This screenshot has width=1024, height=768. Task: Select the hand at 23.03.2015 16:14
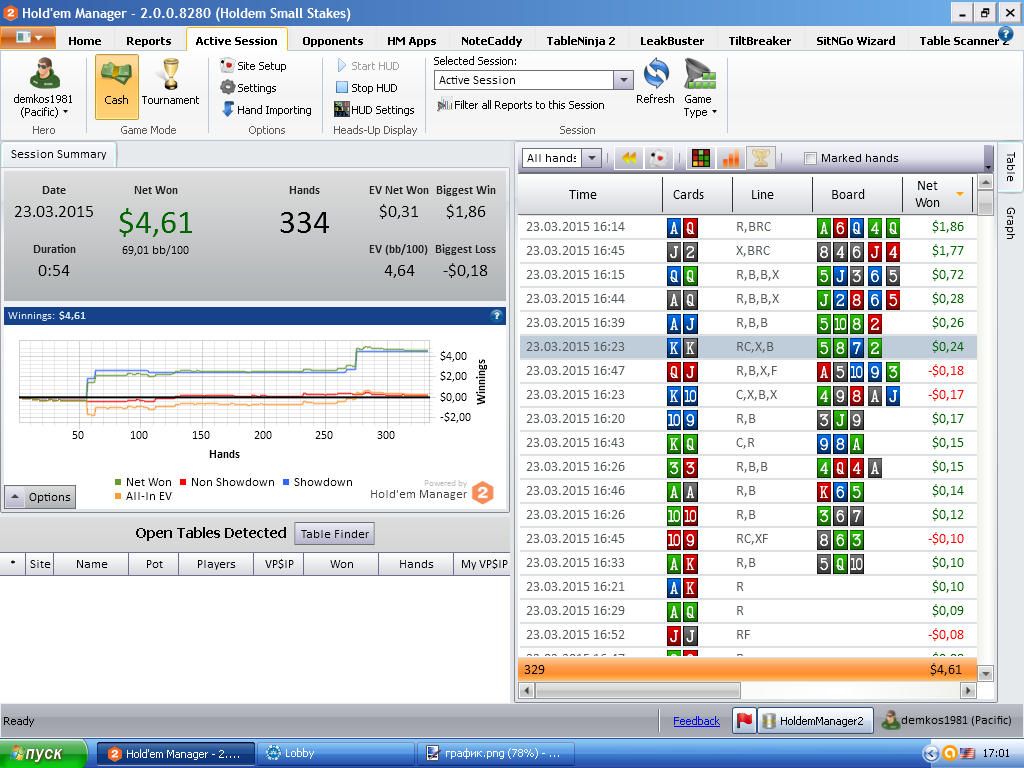[748, 227]
